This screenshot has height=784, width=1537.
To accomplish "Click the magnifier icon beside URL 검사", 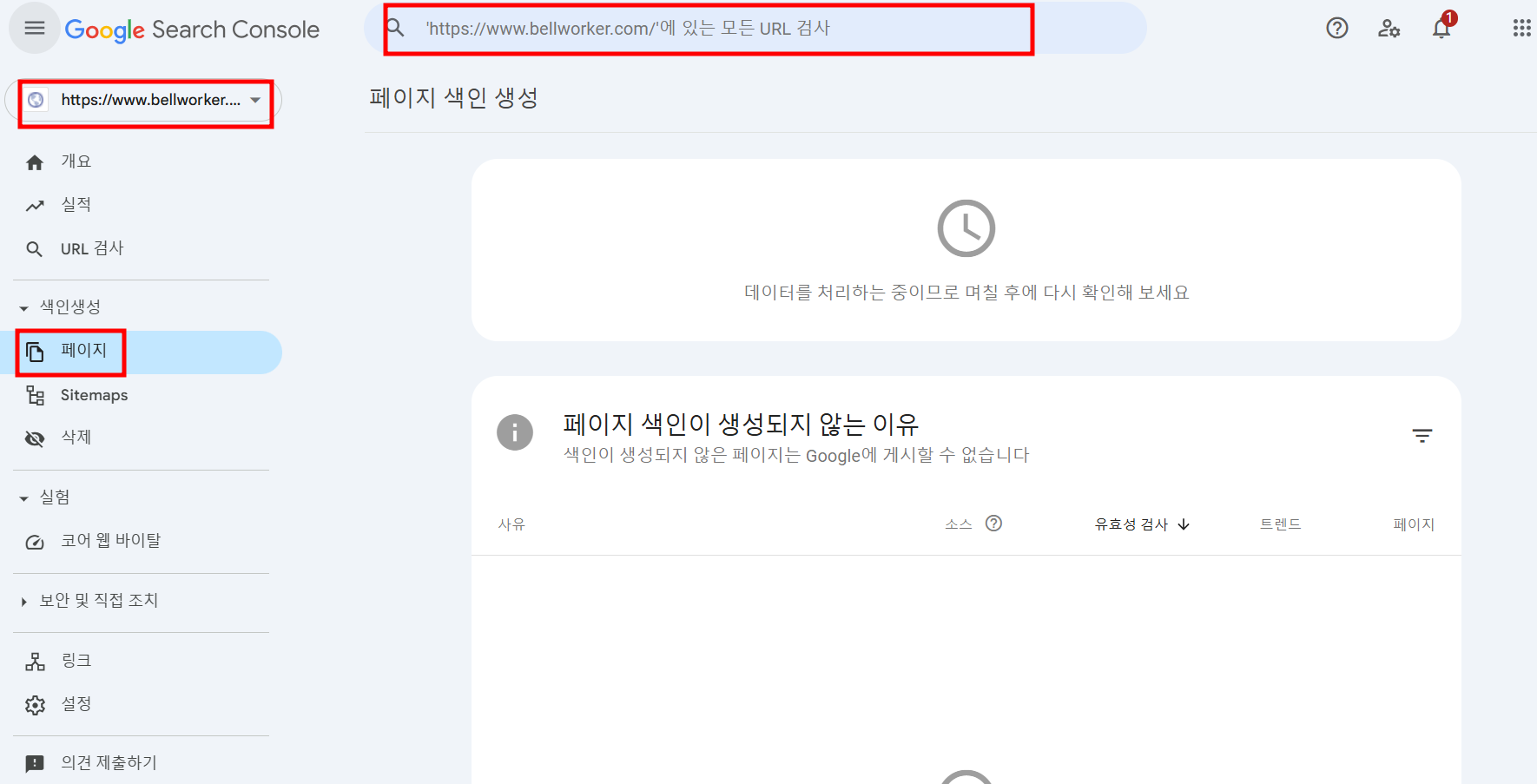I will 35,249.
